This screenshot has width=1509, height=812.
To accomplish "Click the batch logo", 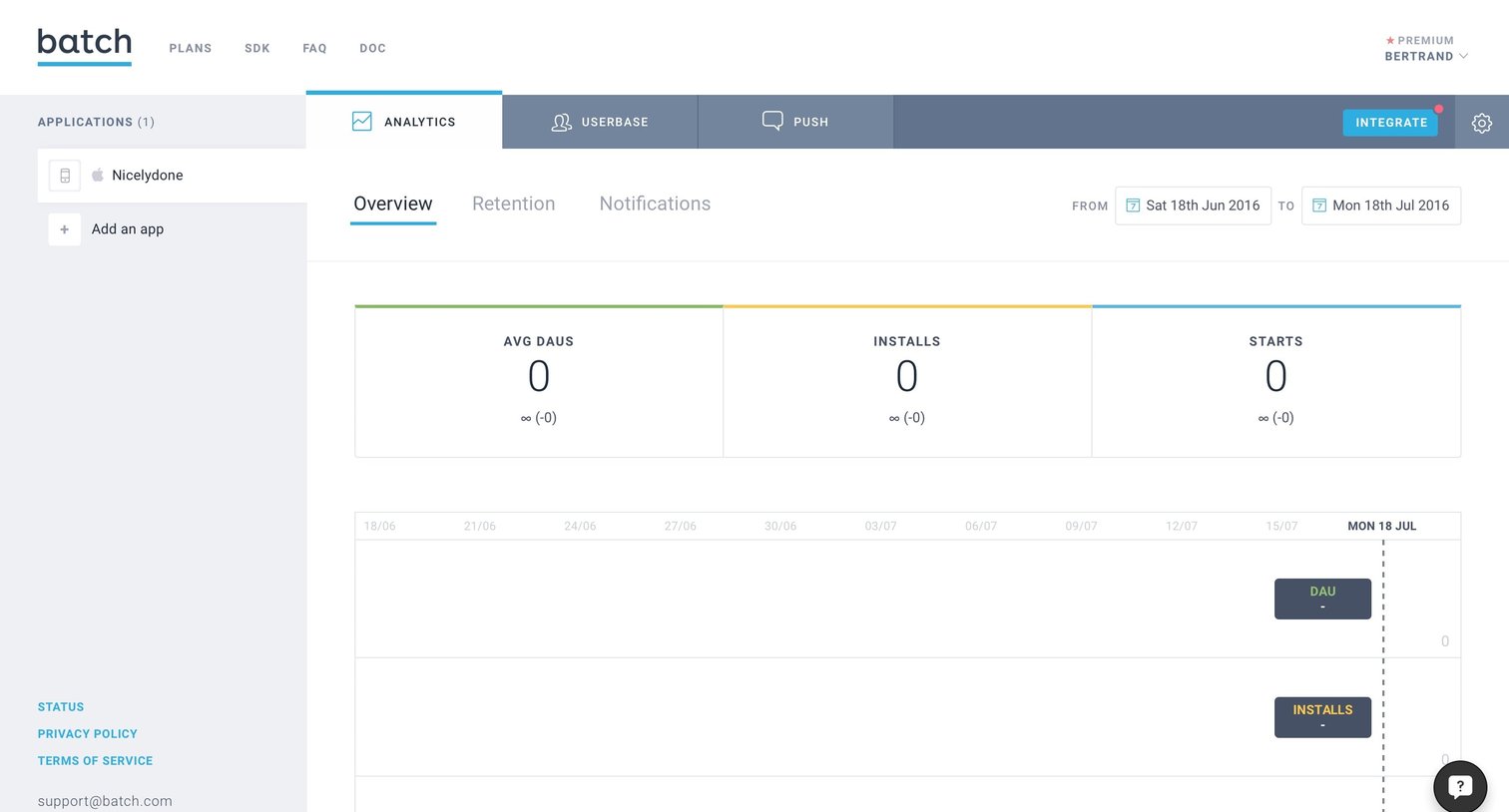I will [85, 46].
